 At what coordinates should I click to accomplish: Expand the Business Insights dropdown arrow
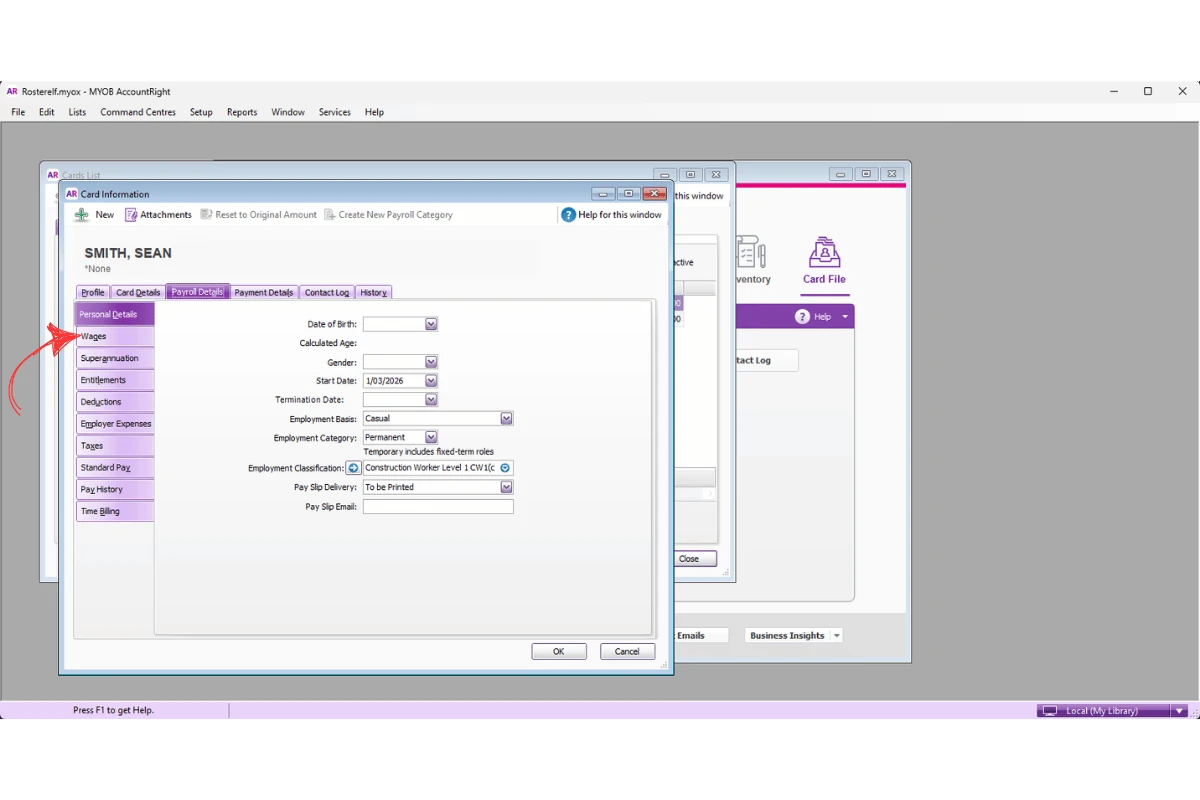[x=837, y=636]
